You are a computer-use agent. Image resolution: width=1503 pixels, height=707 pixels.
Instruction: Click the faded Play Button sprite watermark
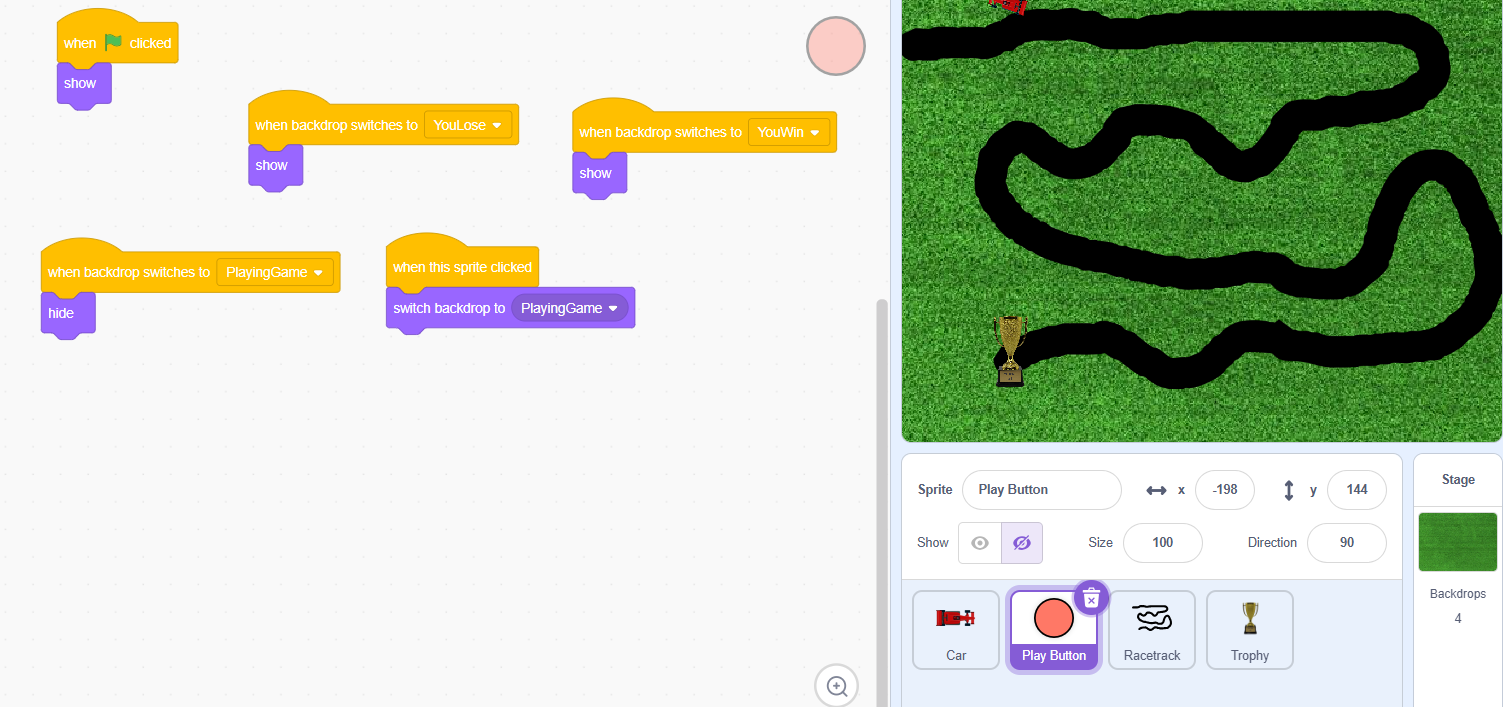836,46
